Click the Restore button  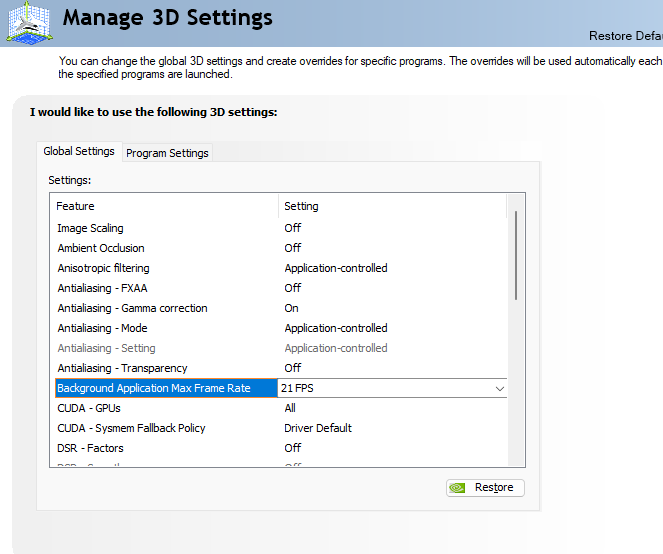click(485, 488)
